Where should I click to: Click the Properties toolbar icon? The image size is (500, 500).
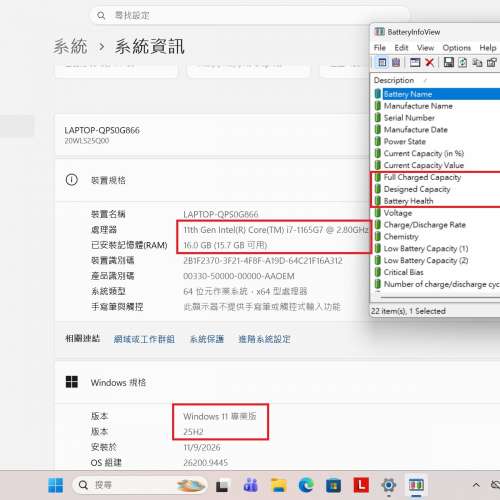(492, 62)
